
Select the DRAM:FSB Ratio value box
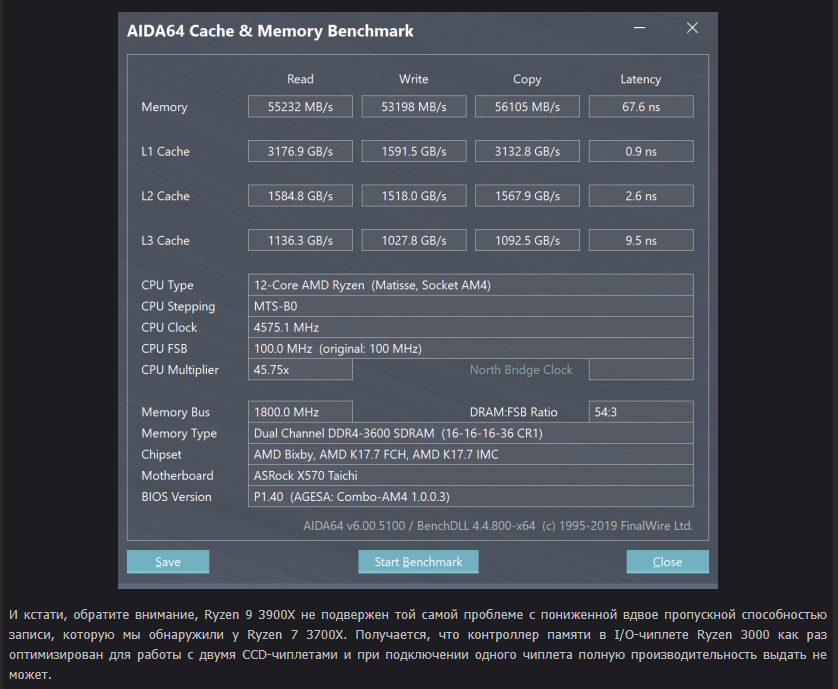[x=641, y=412]
